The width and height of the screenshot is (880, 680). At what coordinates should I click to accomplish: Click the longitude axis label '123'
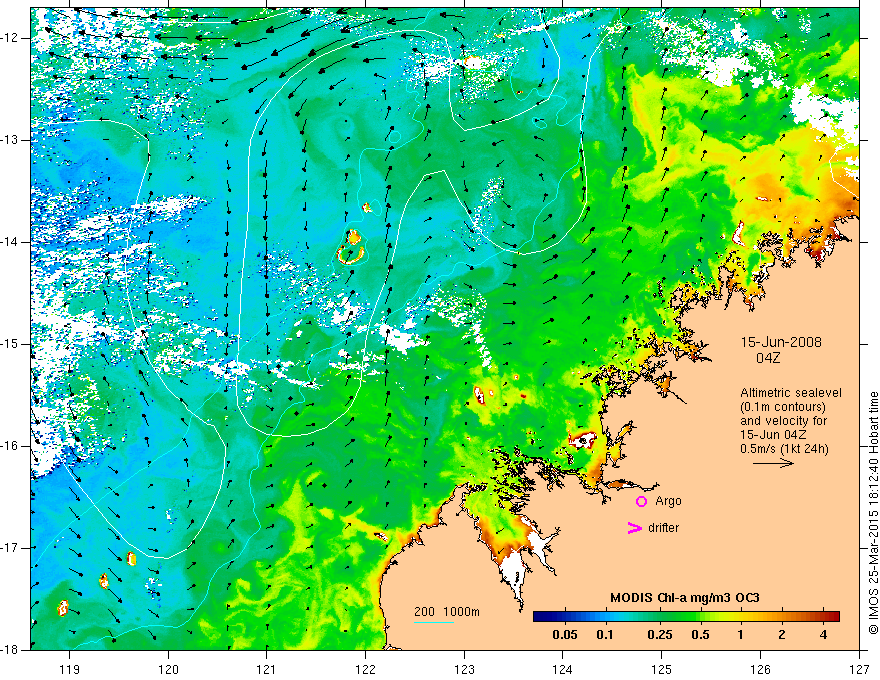point(464,670)
